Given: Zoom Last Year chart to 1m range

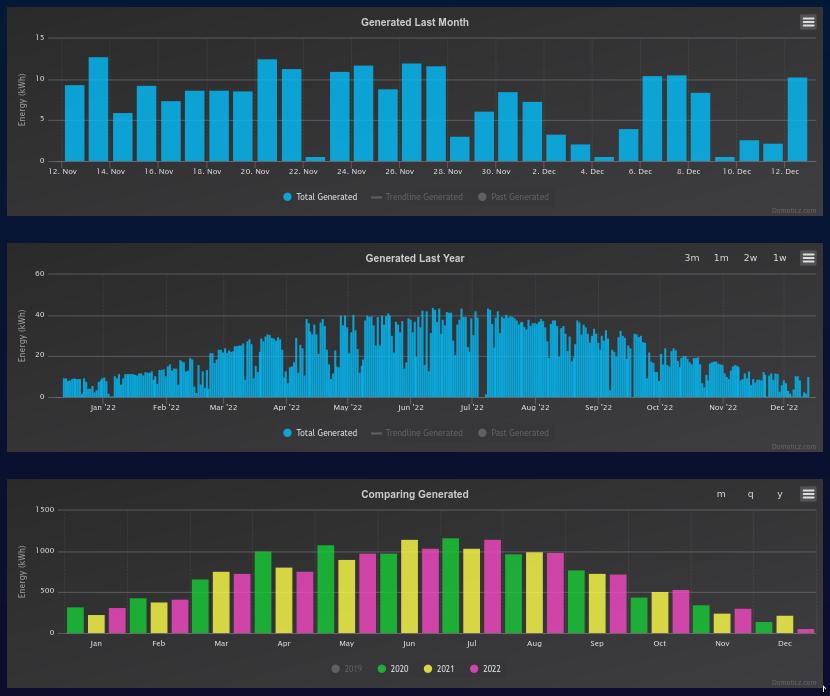Looking at the screenshot, I should 721,258.
